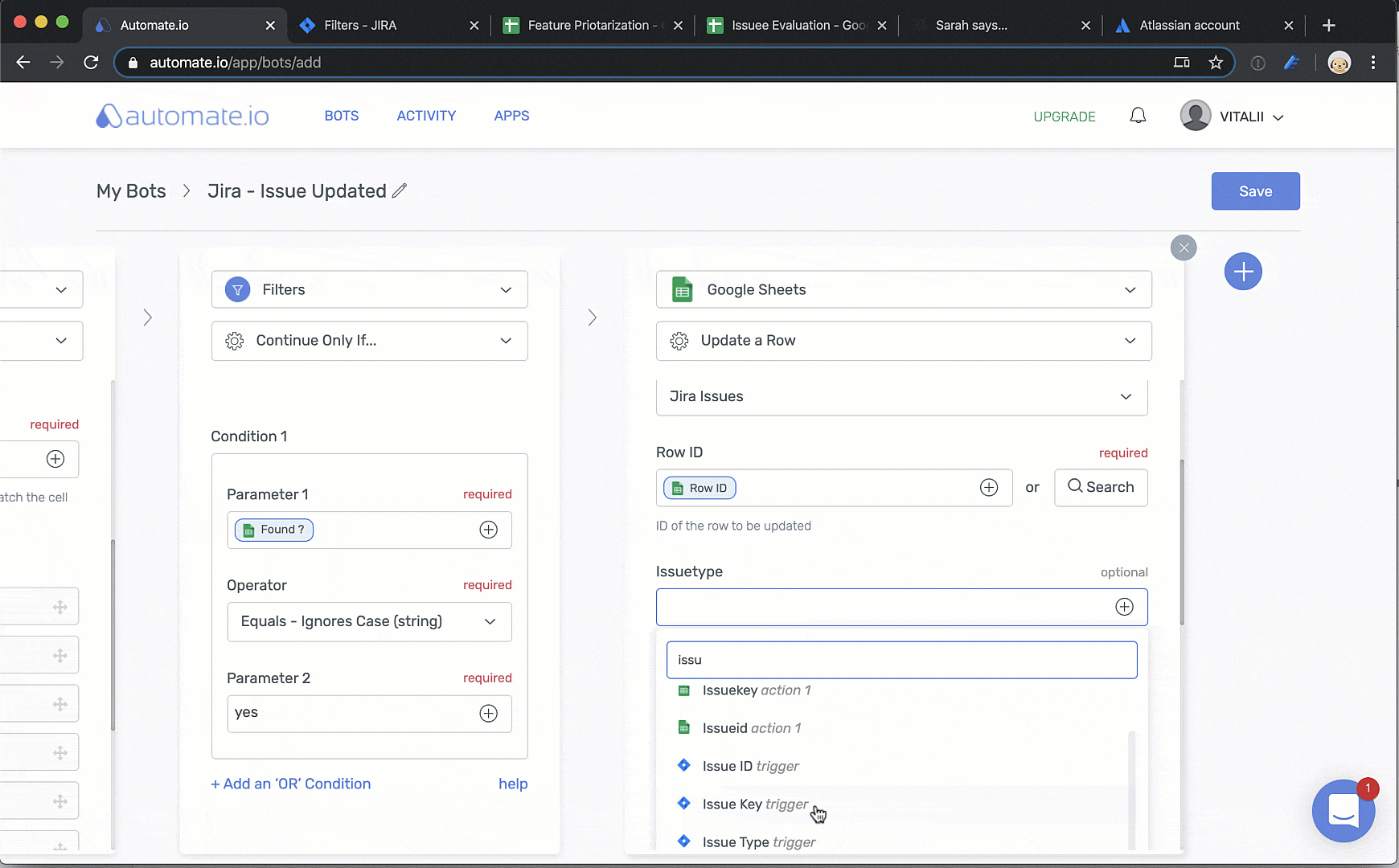Click plus icon in left required field

(55, 459)
